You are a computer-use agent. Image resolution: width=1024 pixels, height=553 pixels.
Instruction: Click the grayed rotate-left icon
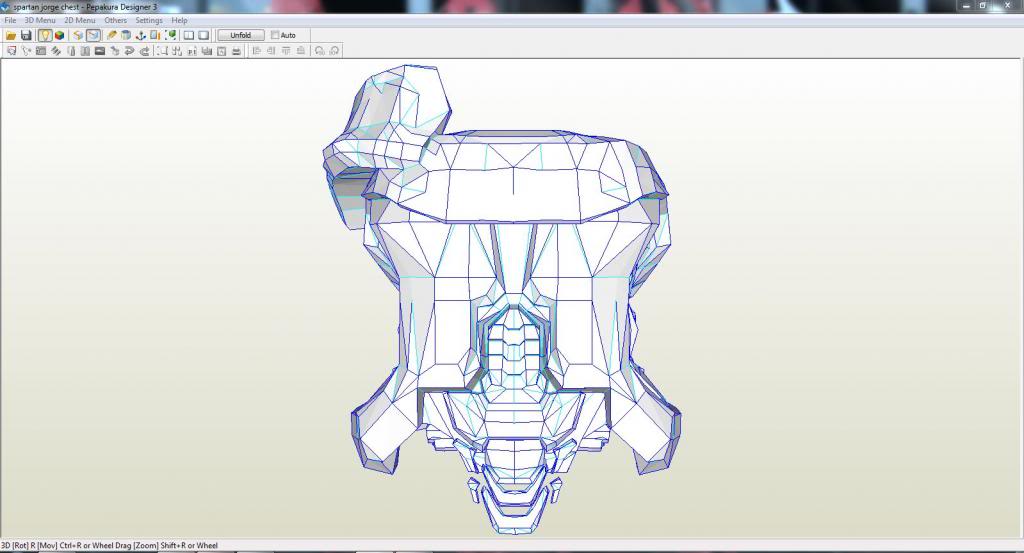pos(319,51)
